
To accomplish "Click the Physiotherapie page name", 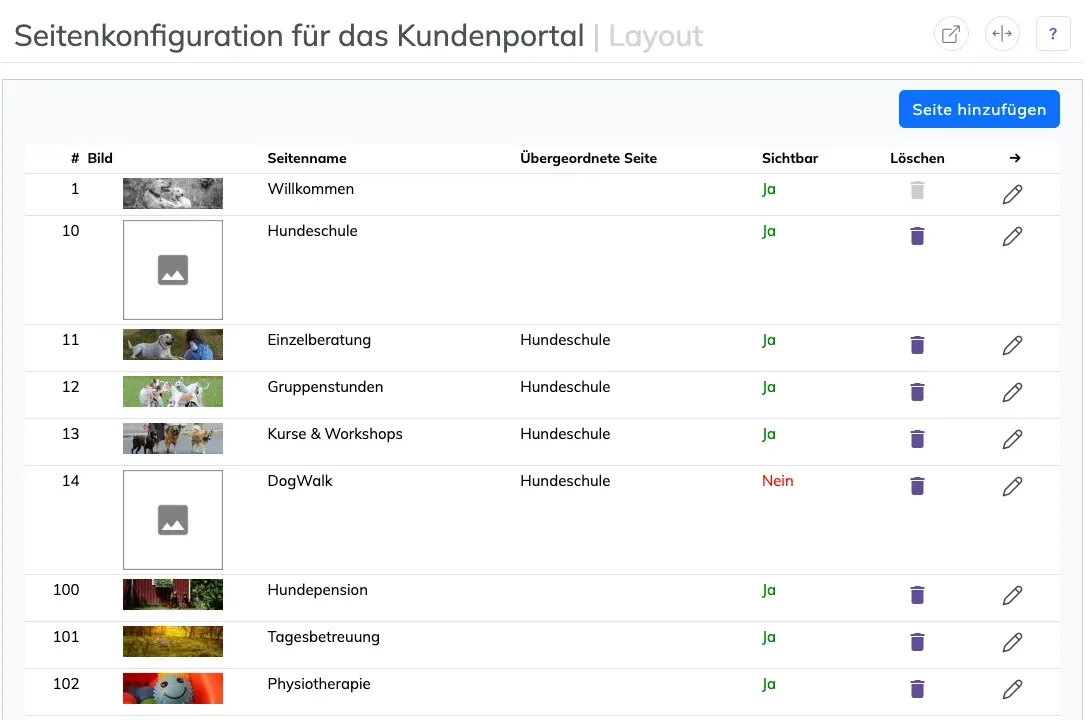I will [x=319, y=684].
